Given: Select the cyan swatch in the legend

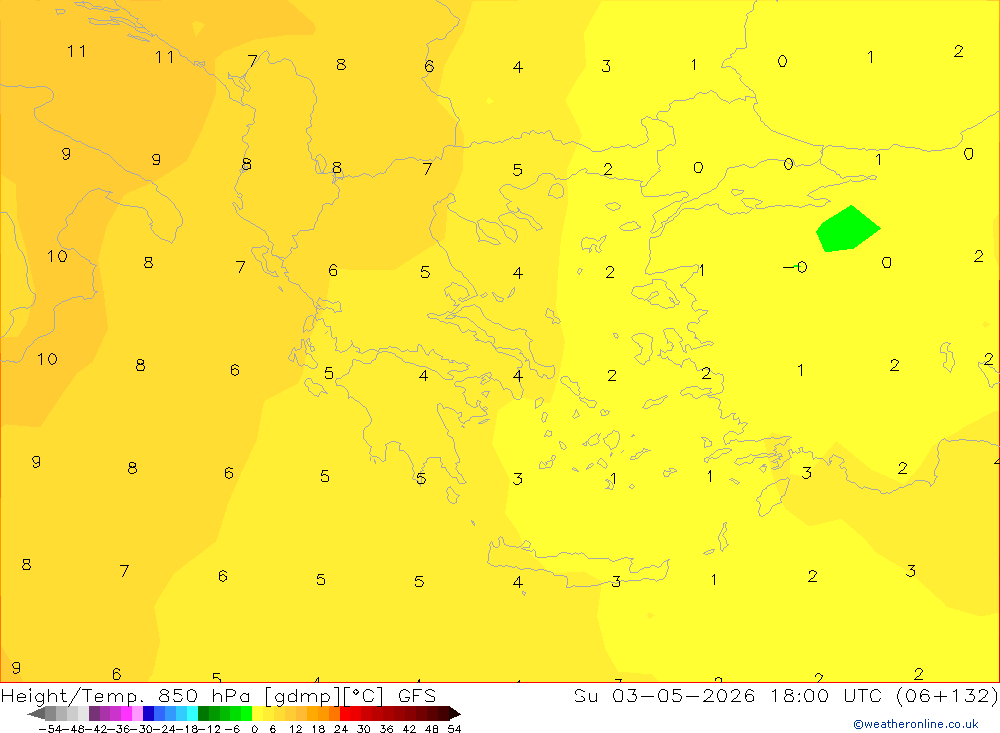Looking at the screenshot, I should pos(193,713).
